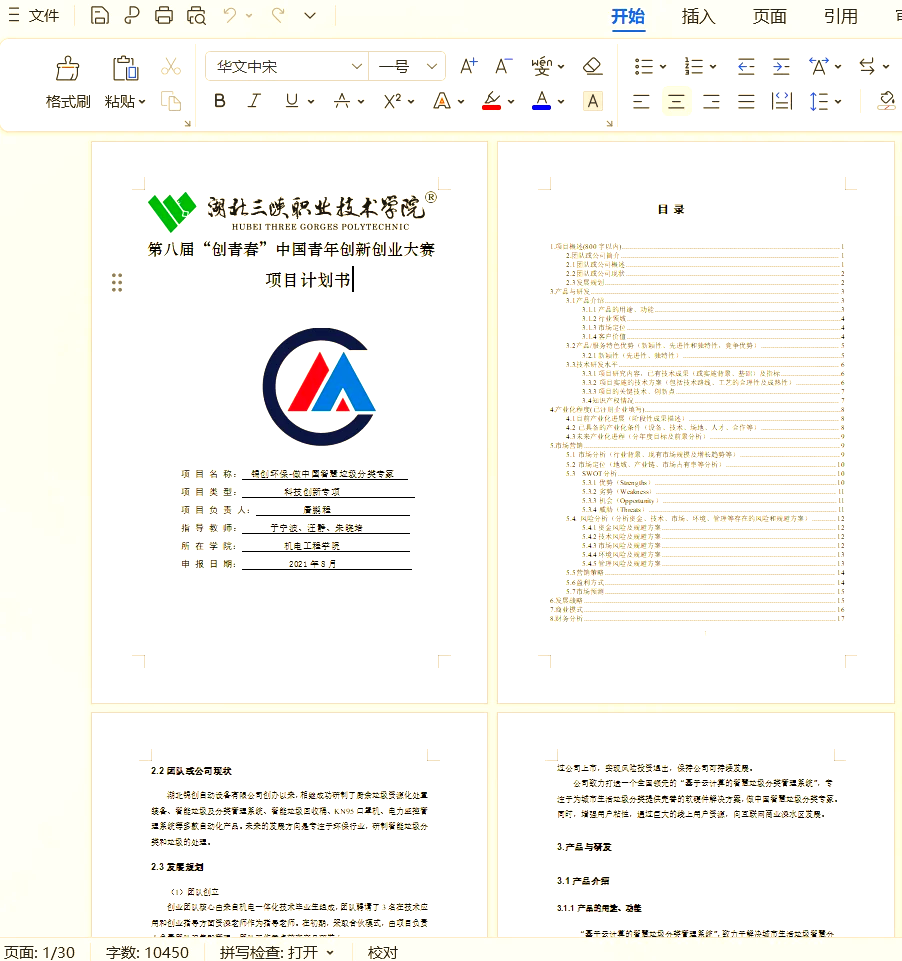Toggle Bold formatting
902x961 pixels.
click(219, 101)
